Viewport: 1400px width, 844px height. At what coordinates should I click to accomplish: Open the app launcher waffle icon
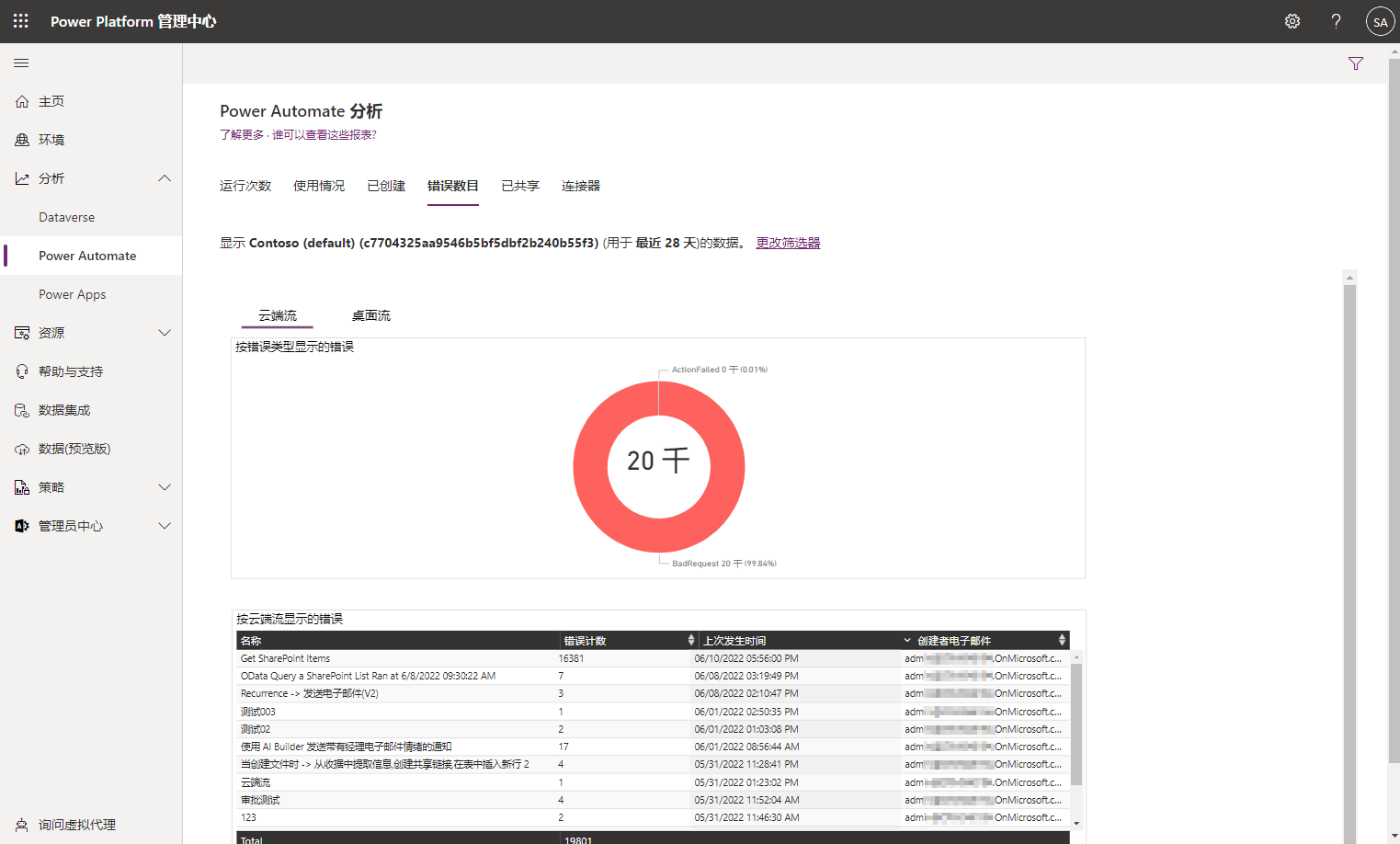click(x=21, y=20)
